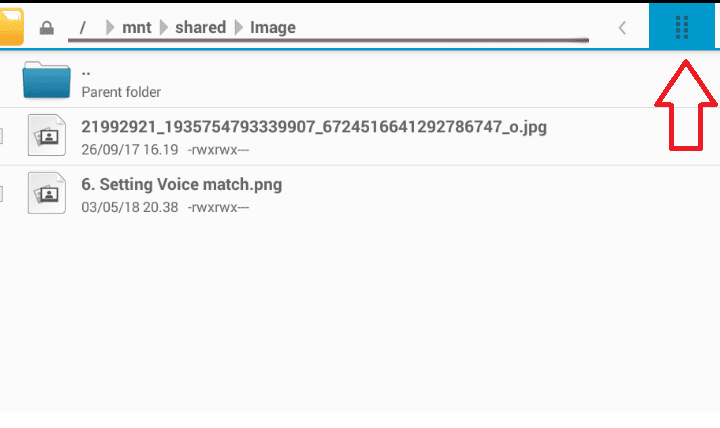This screenshot has height=428, width=720.
Task: Click the blue Parent folder icon
Action: (x=46, y=79)
